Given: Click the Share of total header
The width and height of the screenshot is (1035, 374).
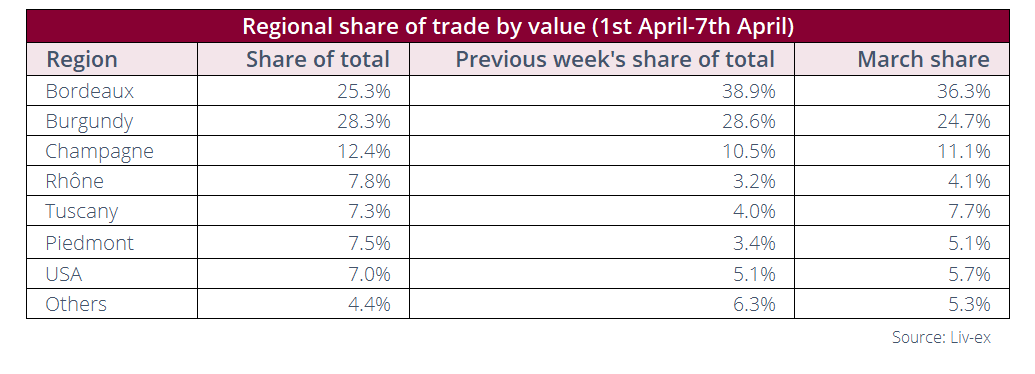Looking at the screenshot, I should coord(318,59).
